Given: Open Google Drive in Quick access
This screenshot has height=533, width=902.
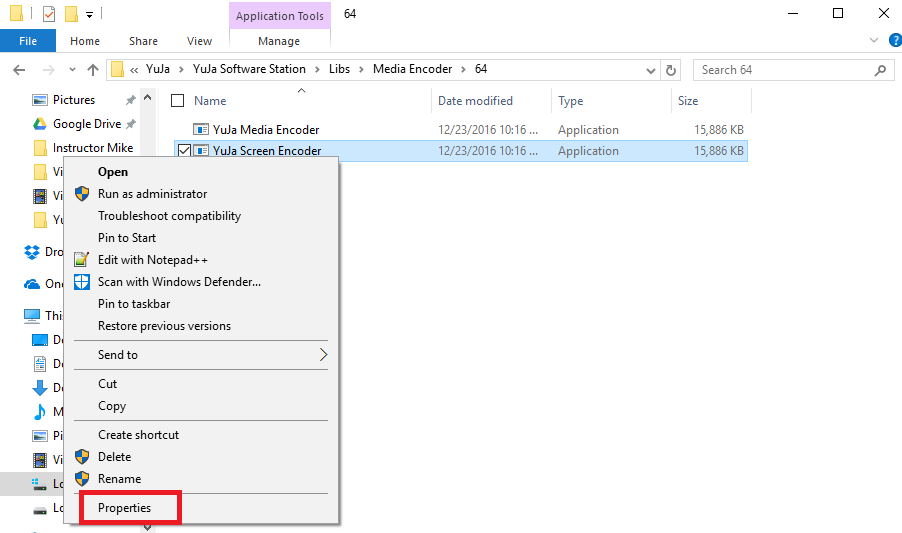Looking at the screenshot, I should (x=87, y=124).
